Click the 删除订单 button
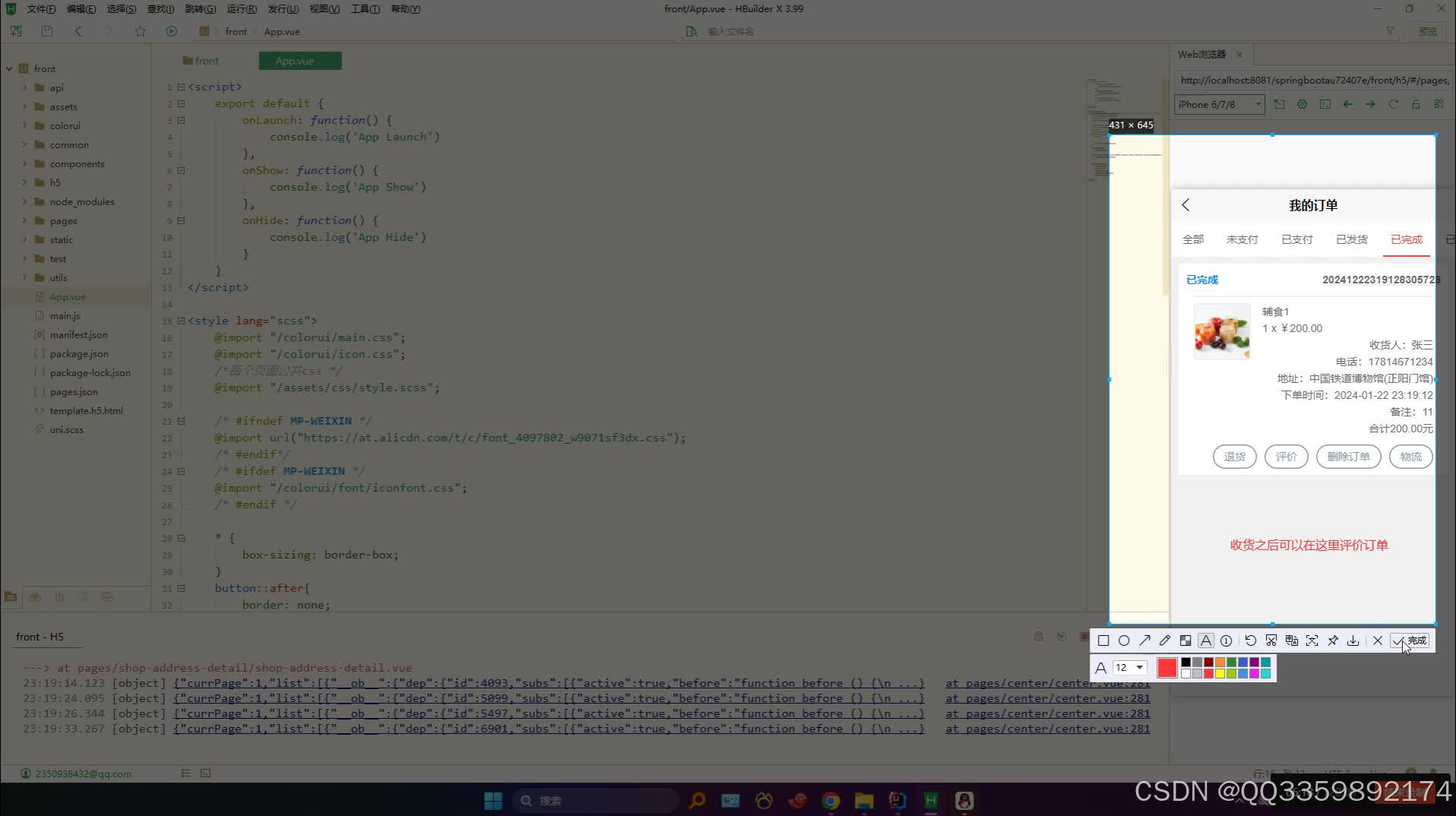 click(x=1348, y=457)
